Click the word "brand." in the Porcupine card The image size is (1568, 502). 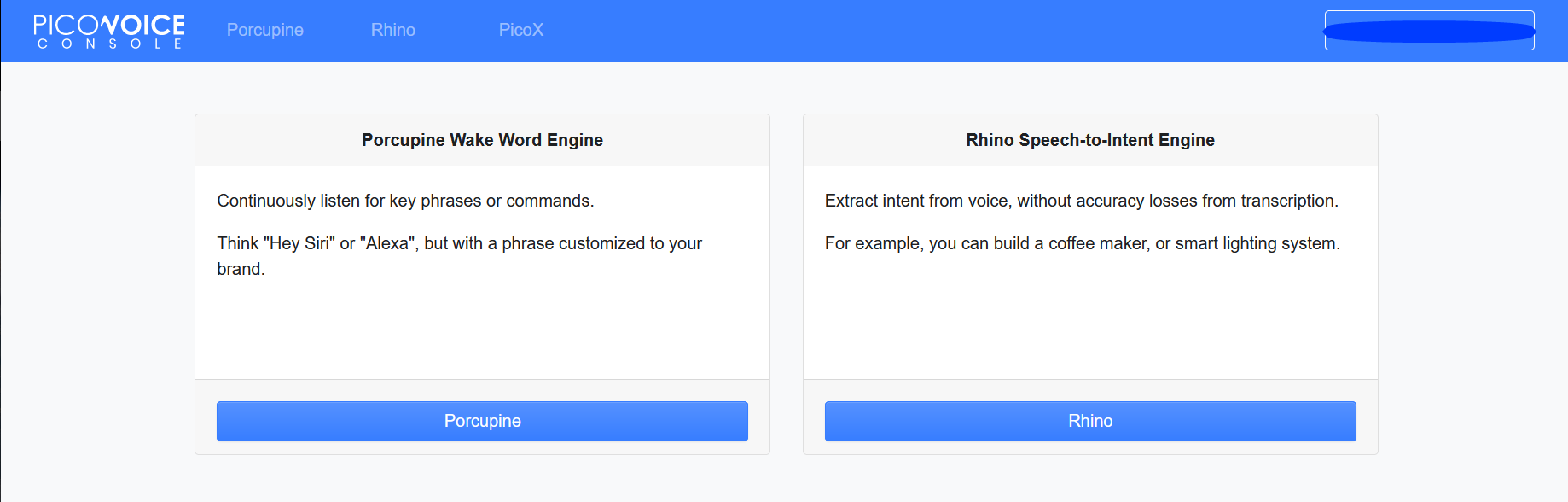pos(241,269)
